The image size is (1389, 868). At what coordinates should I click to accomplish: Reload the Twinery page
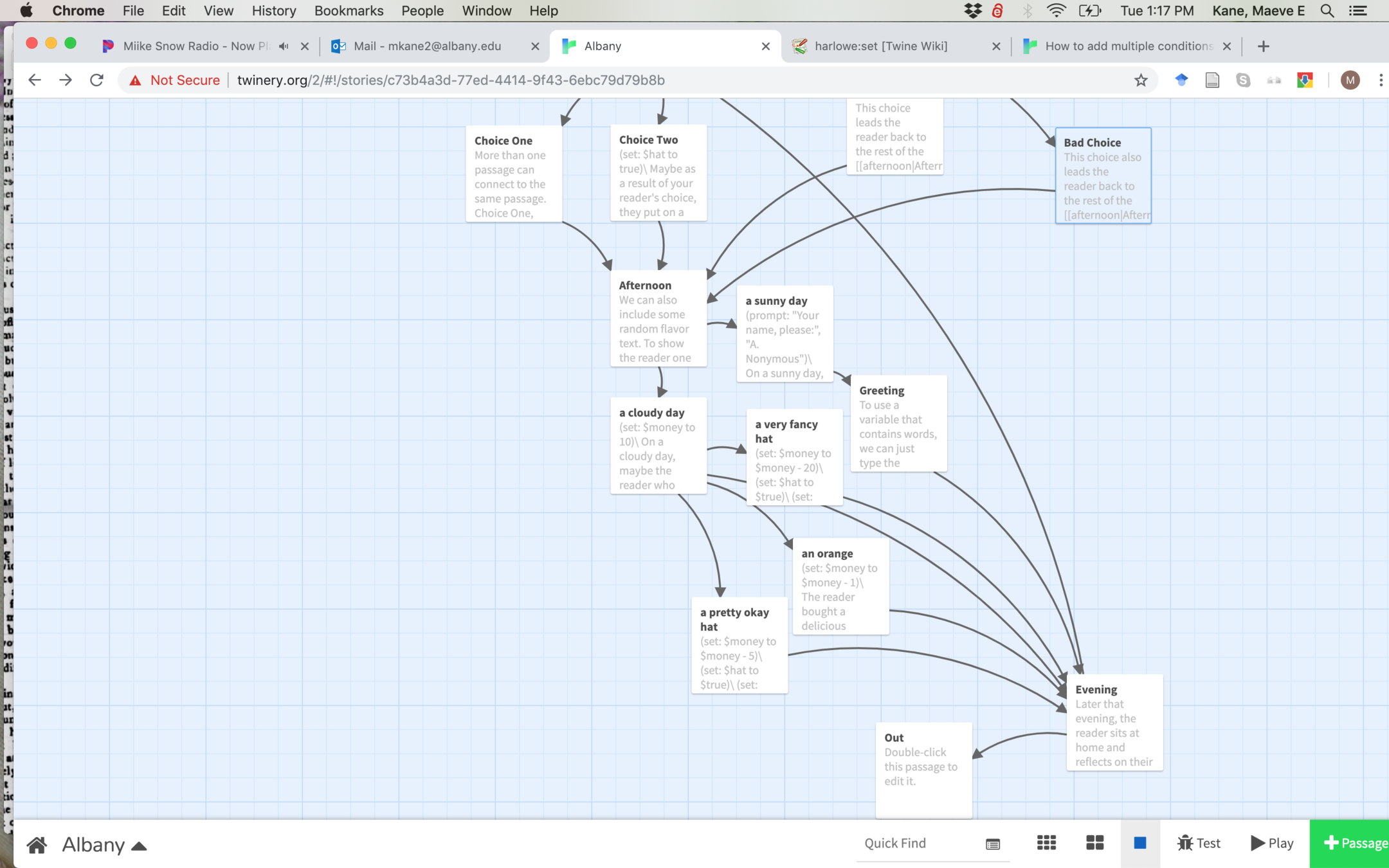(96, 80)
